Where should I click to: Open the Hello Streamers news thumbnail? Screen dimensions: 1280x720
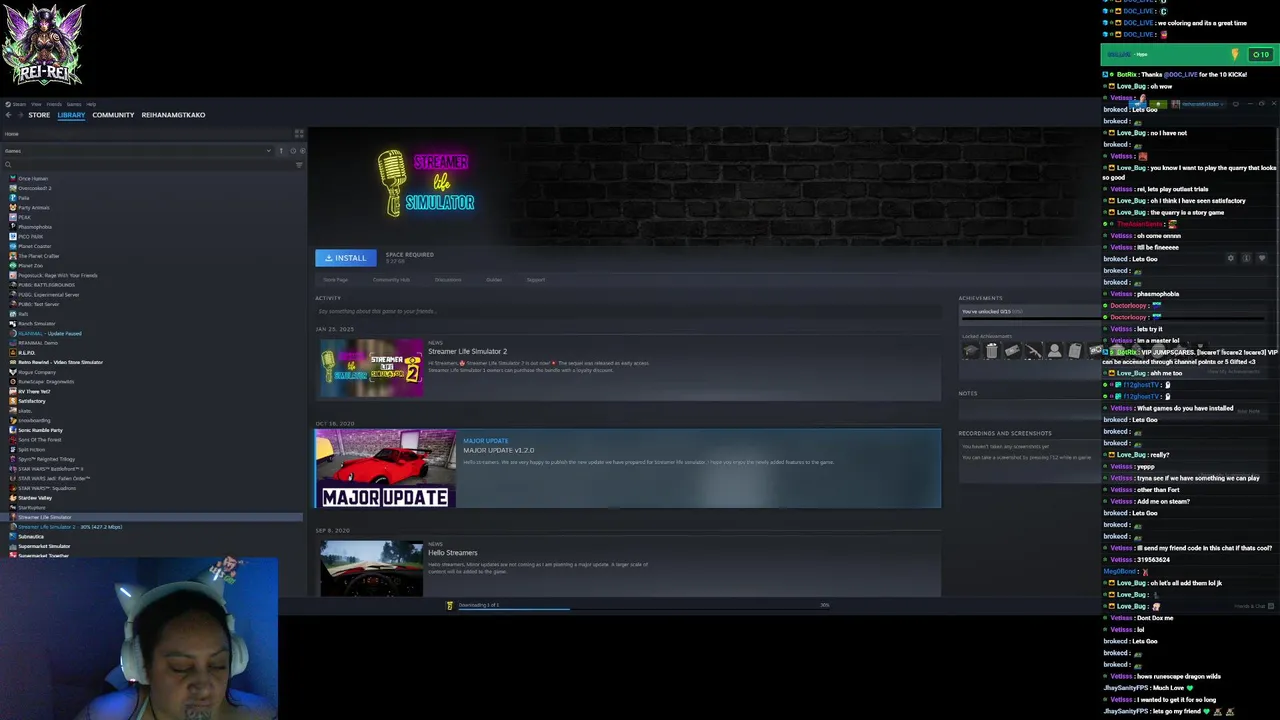click(x=372, y=569)
